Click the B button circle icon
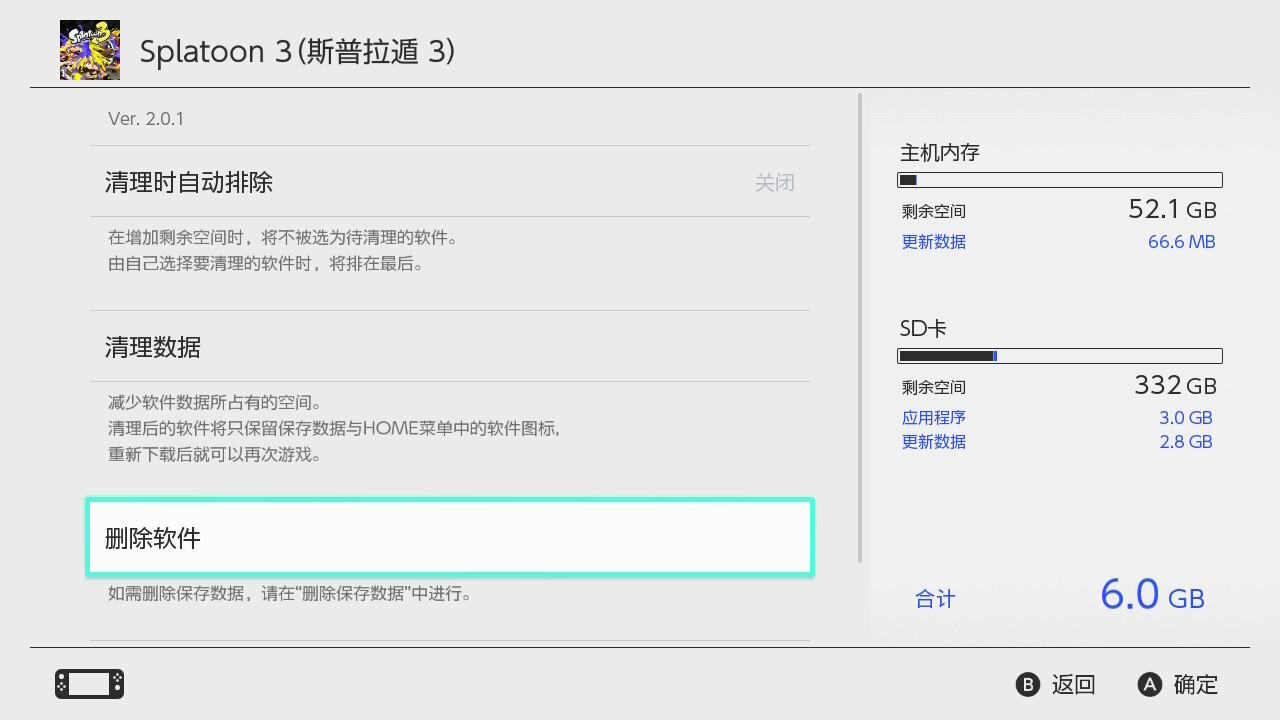This screenshot has width=1280, height=720. point(1028,685)
